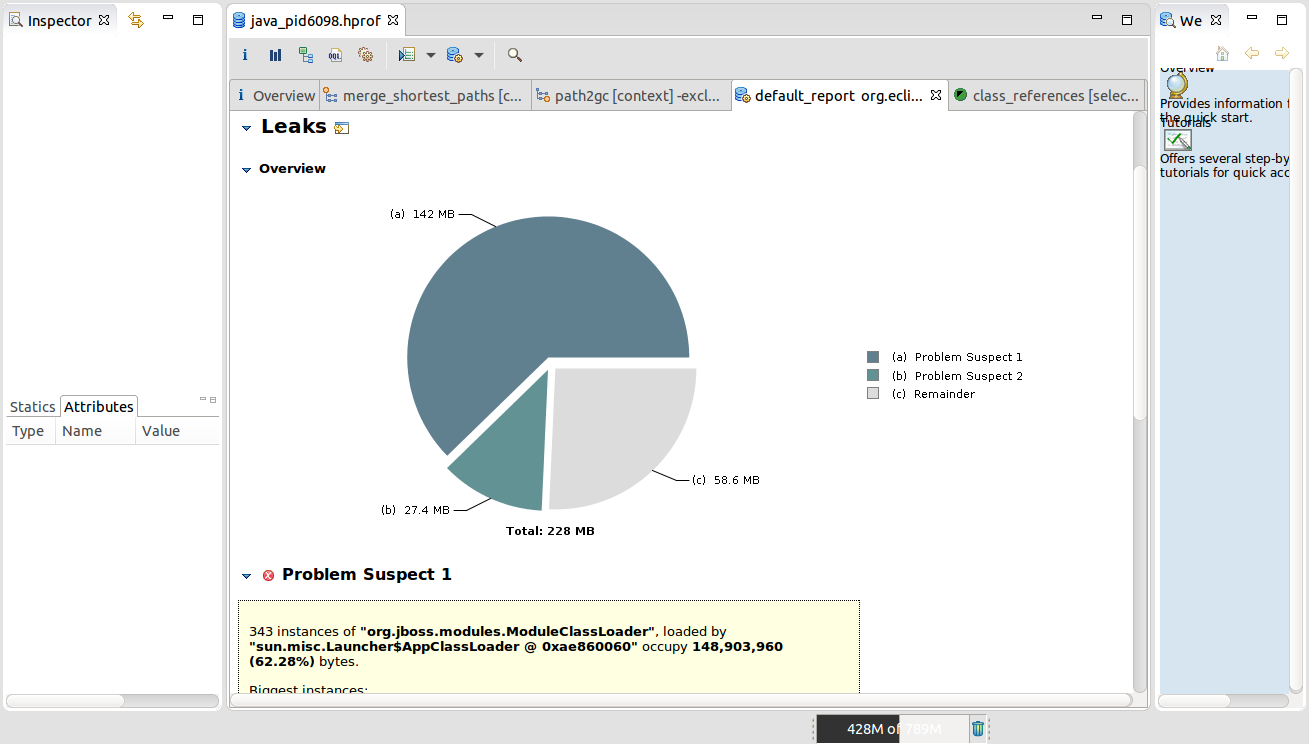Screen dimensions: 1309x744
Task: Click the report's vertical scrollbar
Action: point(1140,292)
